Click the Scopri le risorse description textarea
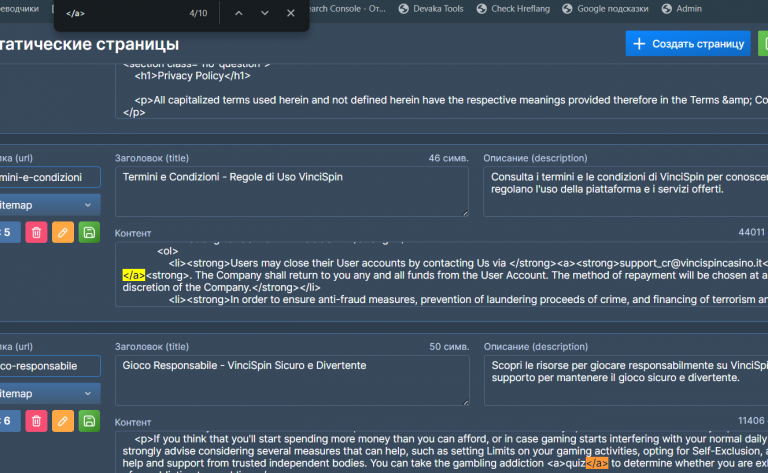768x473 pixels. (x=626, y=380)
